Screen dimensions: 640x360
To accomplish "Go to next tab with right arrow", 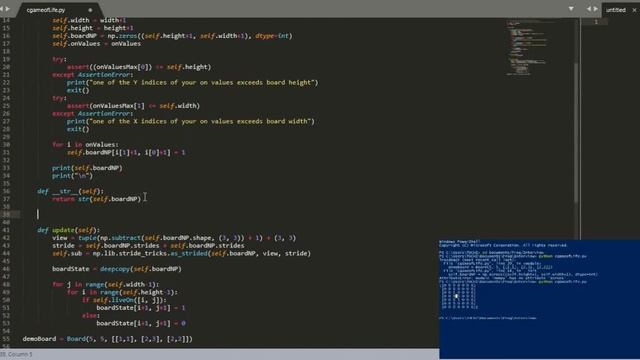I will (7, 9).
